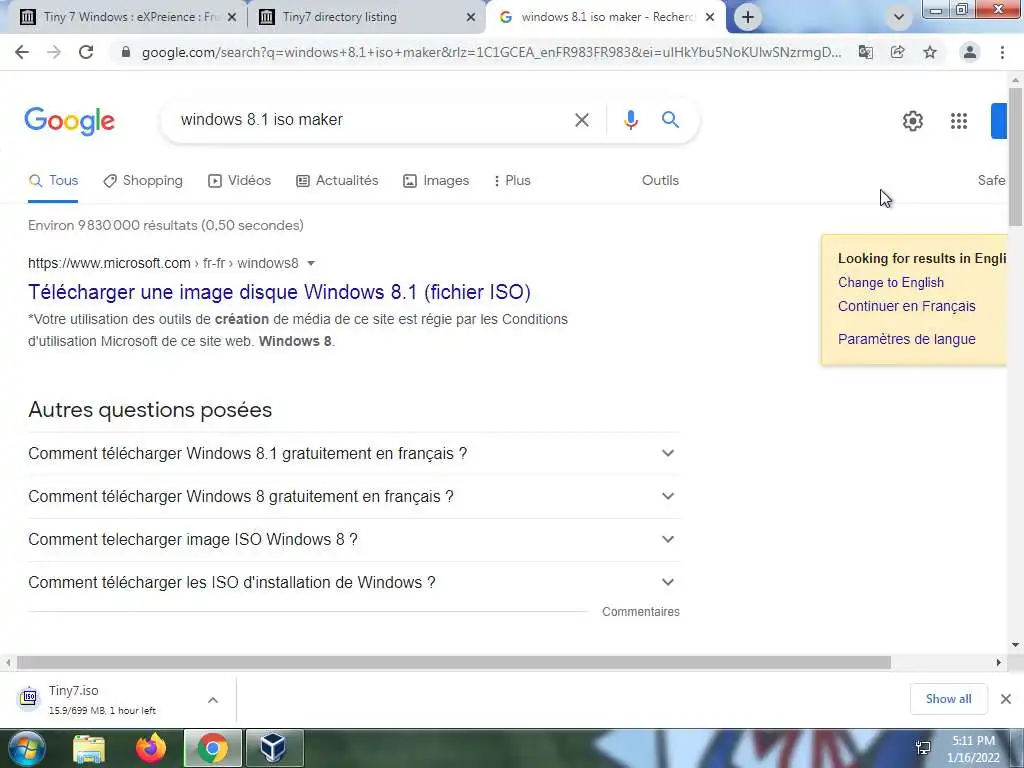Choose Change to English
The width and height of the screenshot is (1024, 768).
click(x=891, y=283)
